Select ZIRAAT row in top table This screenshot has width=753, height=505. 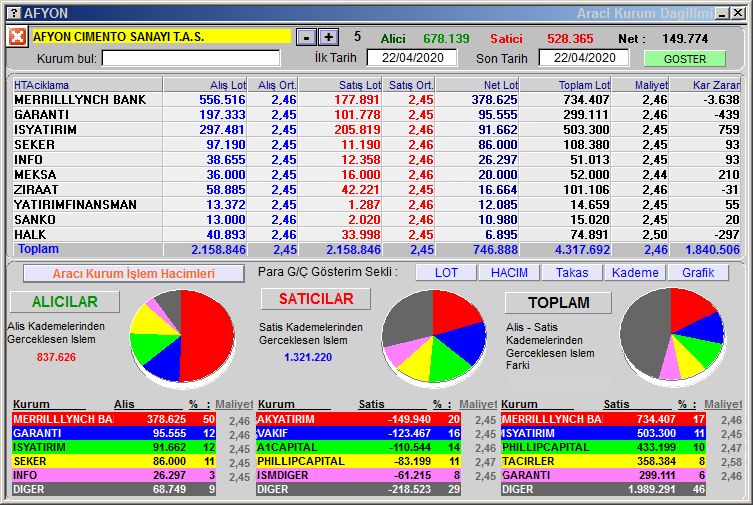pyautogui.click(x=376, y=190)
